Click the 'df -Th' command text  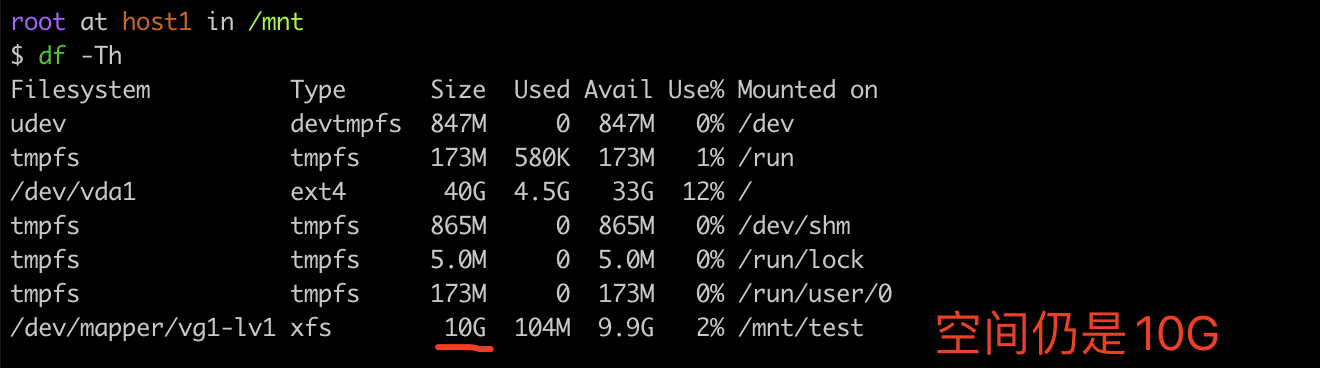pyautogui.click(x=80, y=56)
